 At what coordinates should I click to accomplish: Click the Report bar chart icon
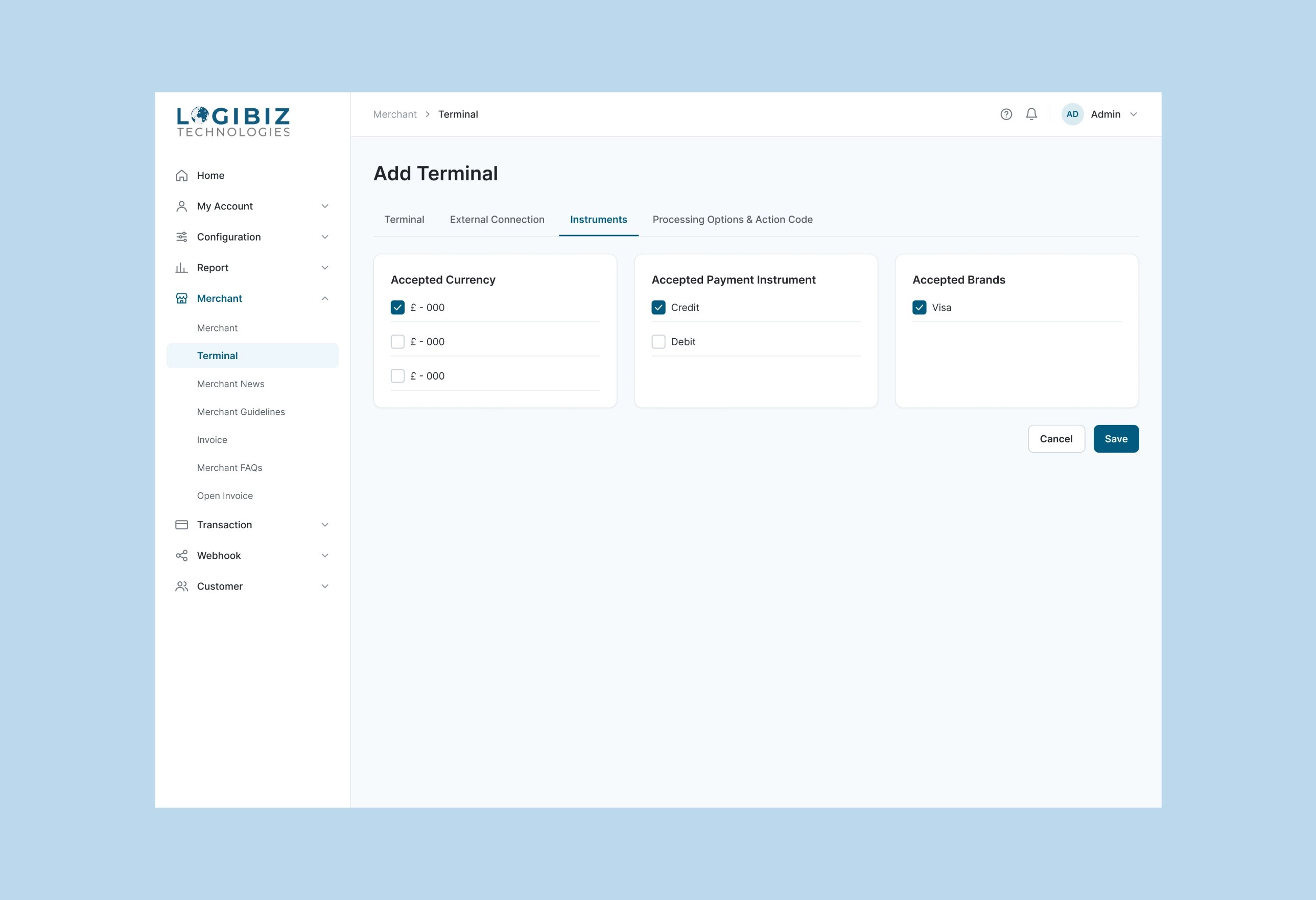coord(181,268)
